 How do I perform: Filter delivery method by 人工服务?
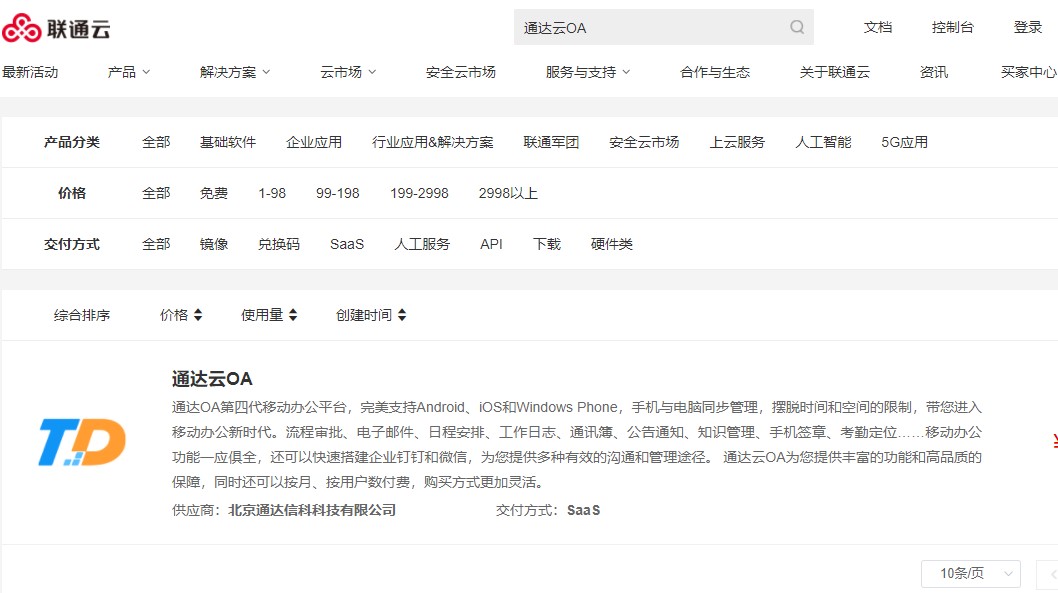click(x=422, y=244)
